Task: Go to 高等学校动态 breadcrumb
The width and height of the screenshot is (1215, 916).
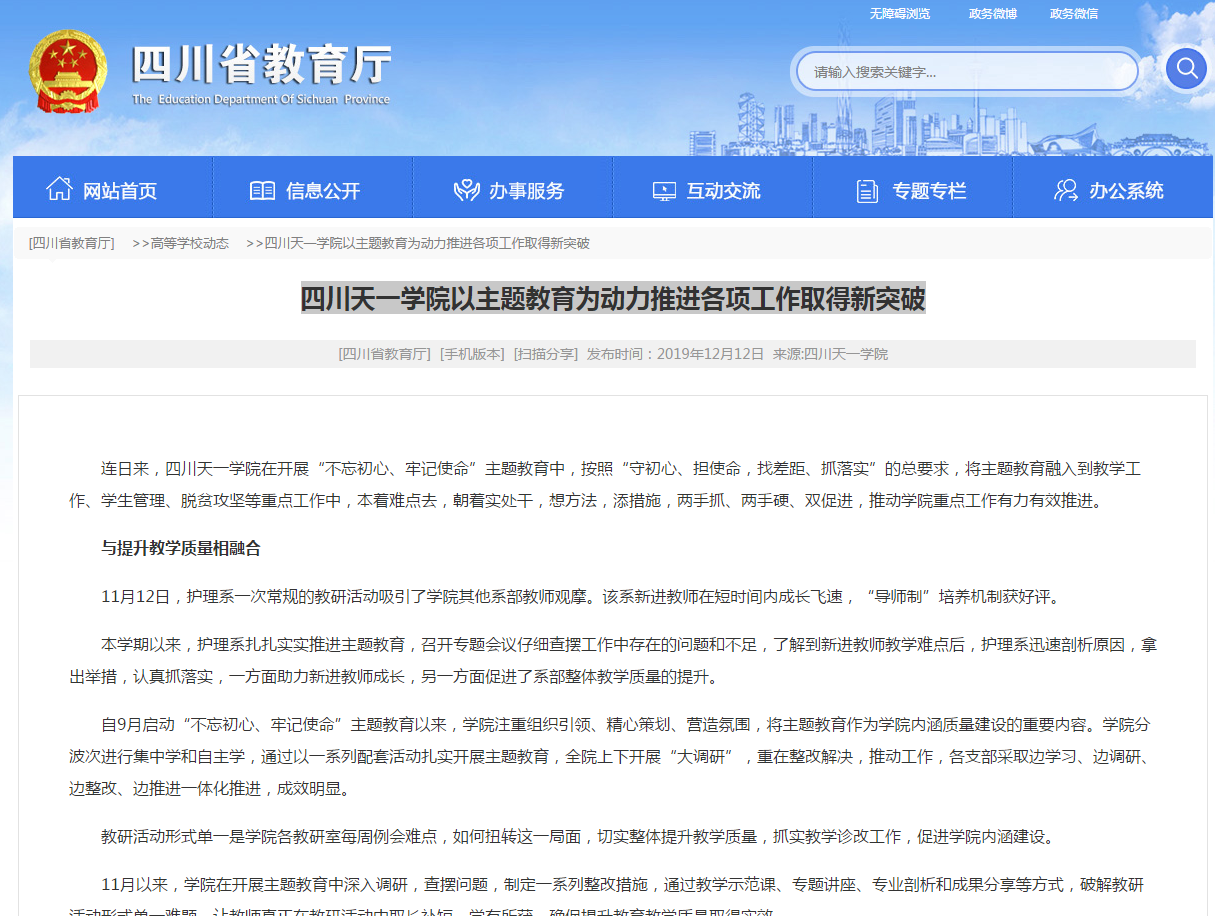Action: coord(188,243)
